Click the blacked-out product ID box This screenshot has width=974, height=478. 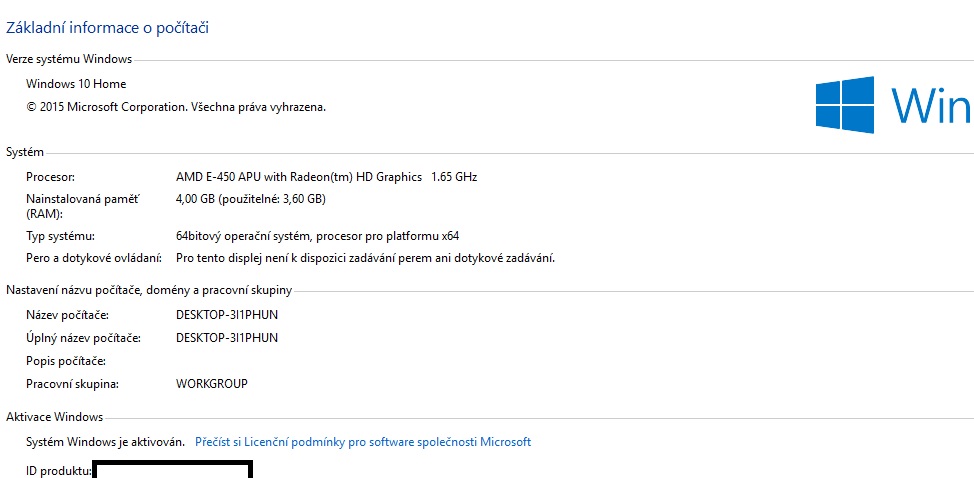pos(171,470)
